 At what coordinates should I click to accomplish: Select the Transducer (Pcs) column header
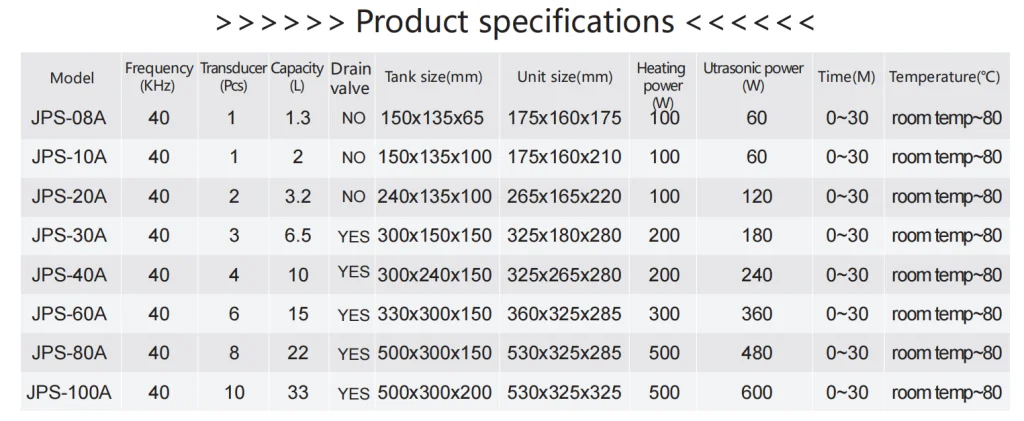233,77
